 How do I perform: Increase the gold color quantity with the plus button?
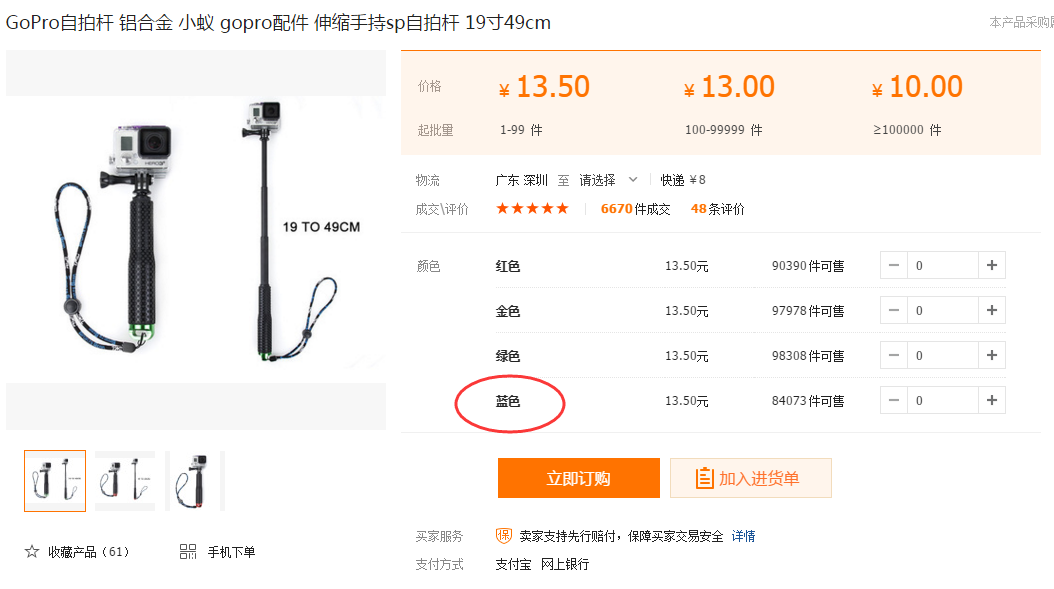point(991,311)
